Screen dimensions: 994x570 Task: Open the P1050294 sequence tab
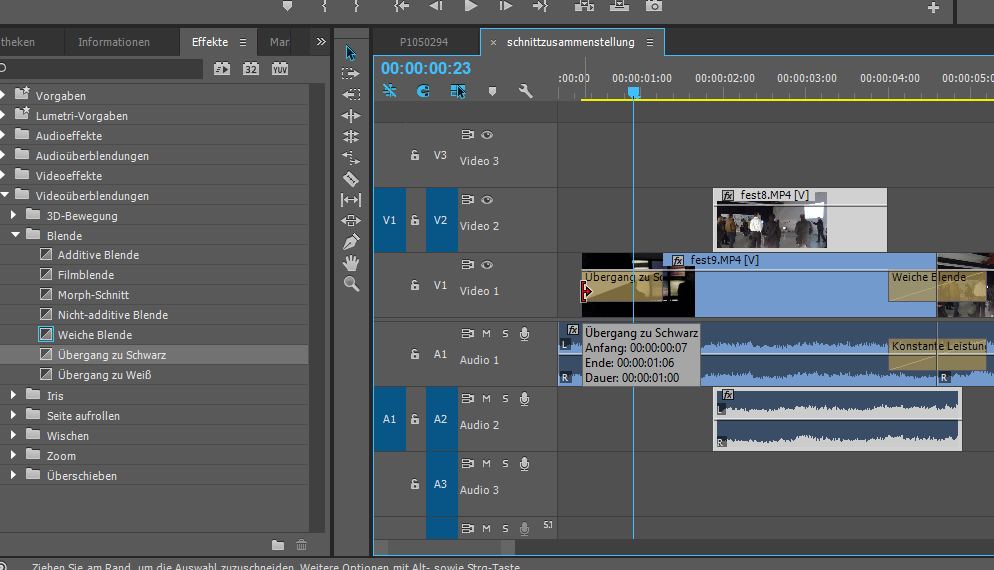tap(423, 42)
